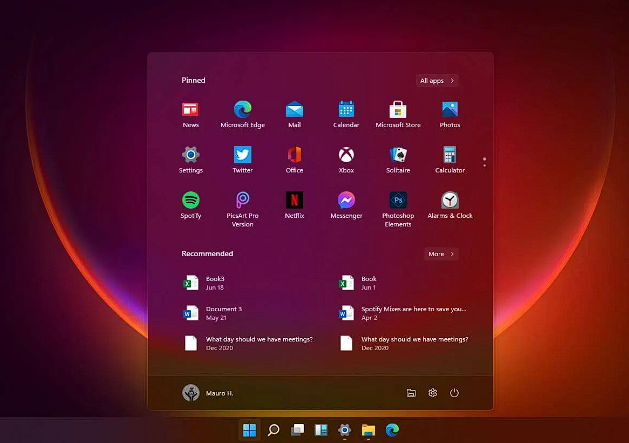This screenshot has height=443, width=629.
Task: Open the Book3 Excel file
Action: coord(215,283)
